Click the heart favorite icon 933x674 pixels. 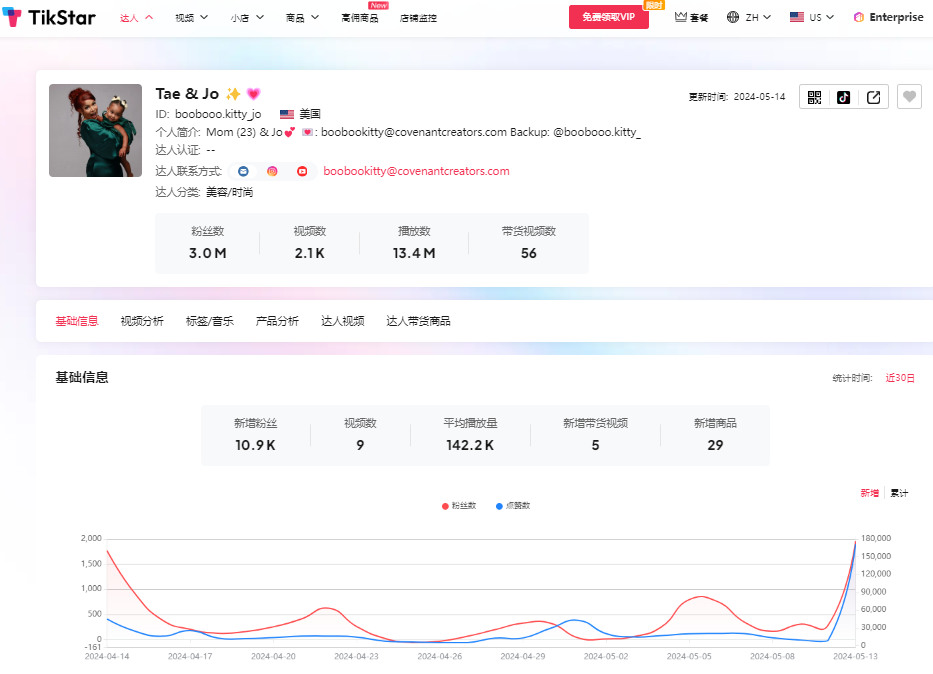tap(908, 97)
